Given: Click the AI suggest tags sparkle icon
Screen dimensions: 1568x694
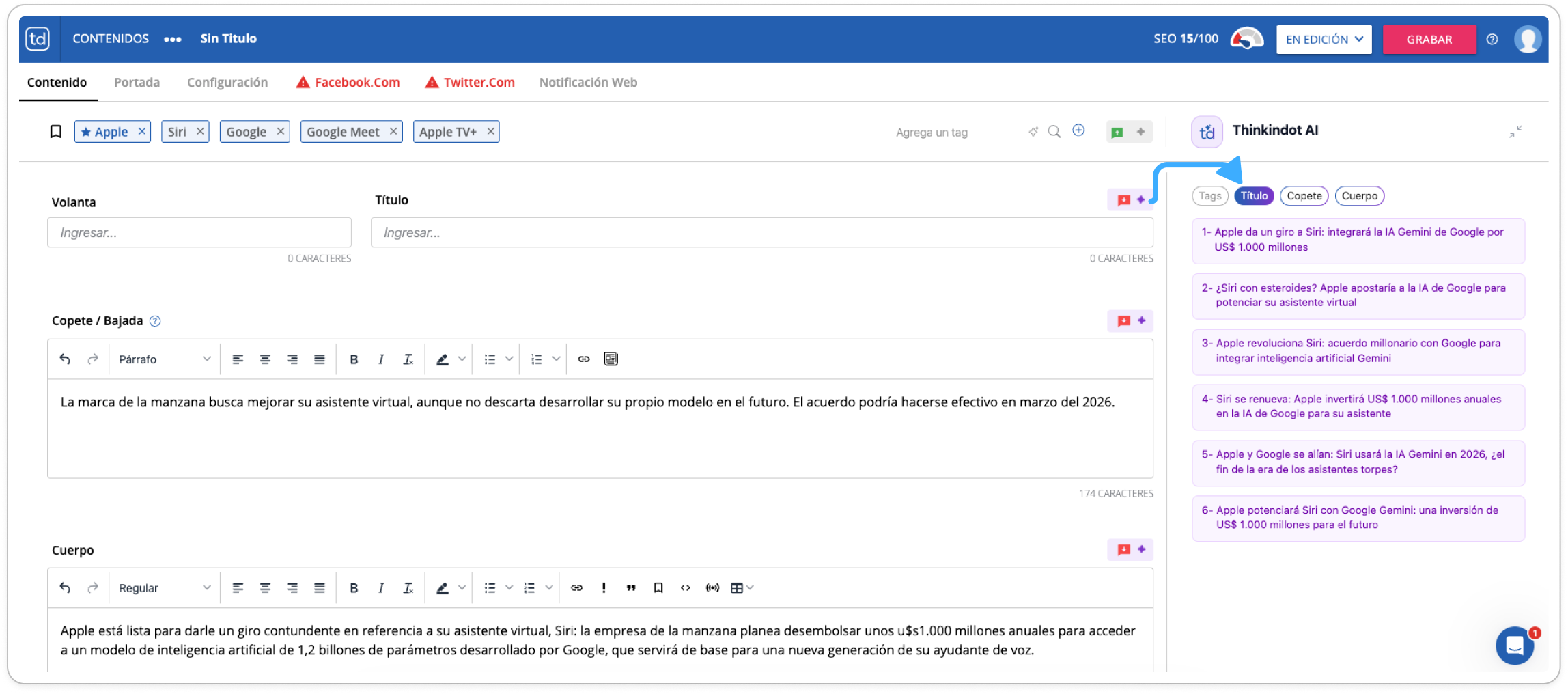Looking at the screenshot, I should [x=1033, y=131].
